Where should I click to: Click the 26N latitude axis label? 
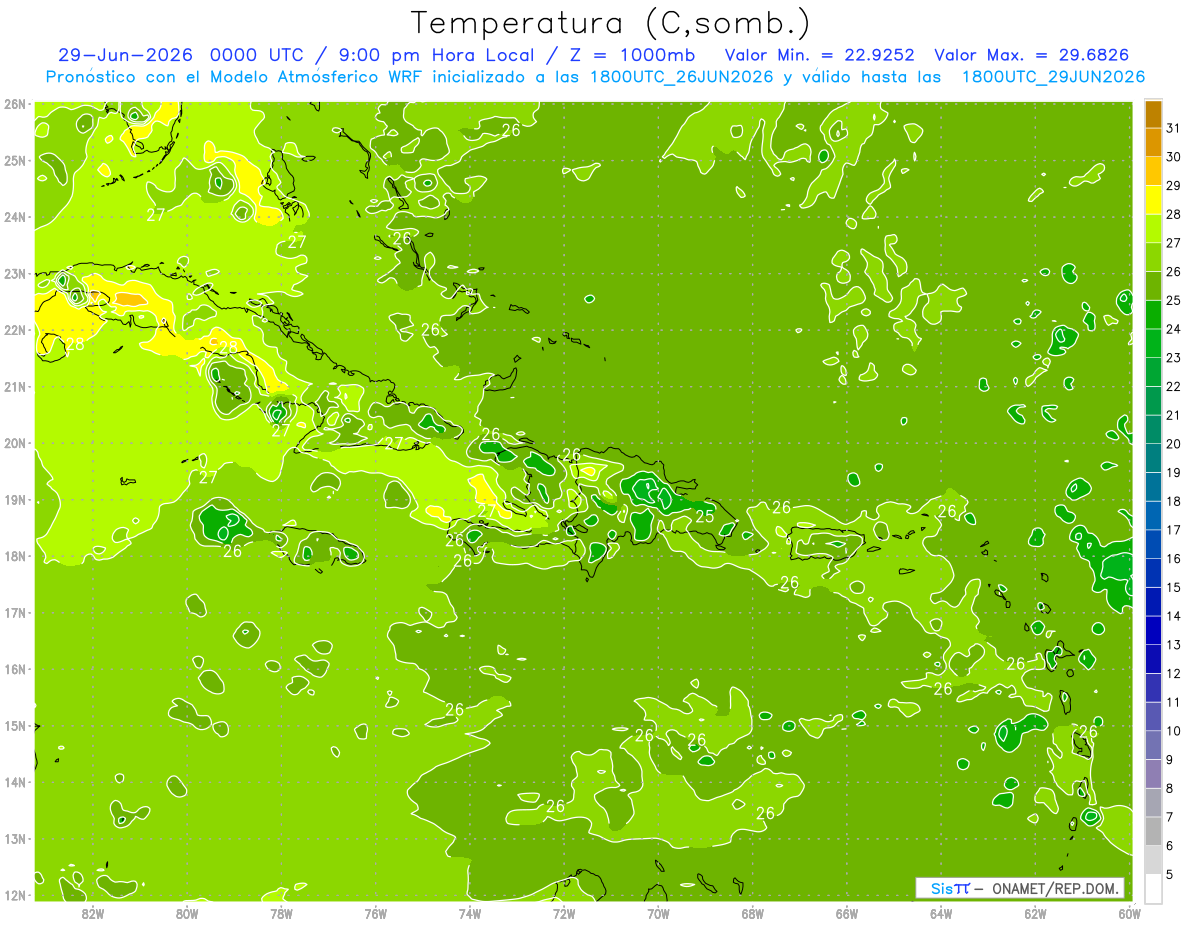click(14, 104)
